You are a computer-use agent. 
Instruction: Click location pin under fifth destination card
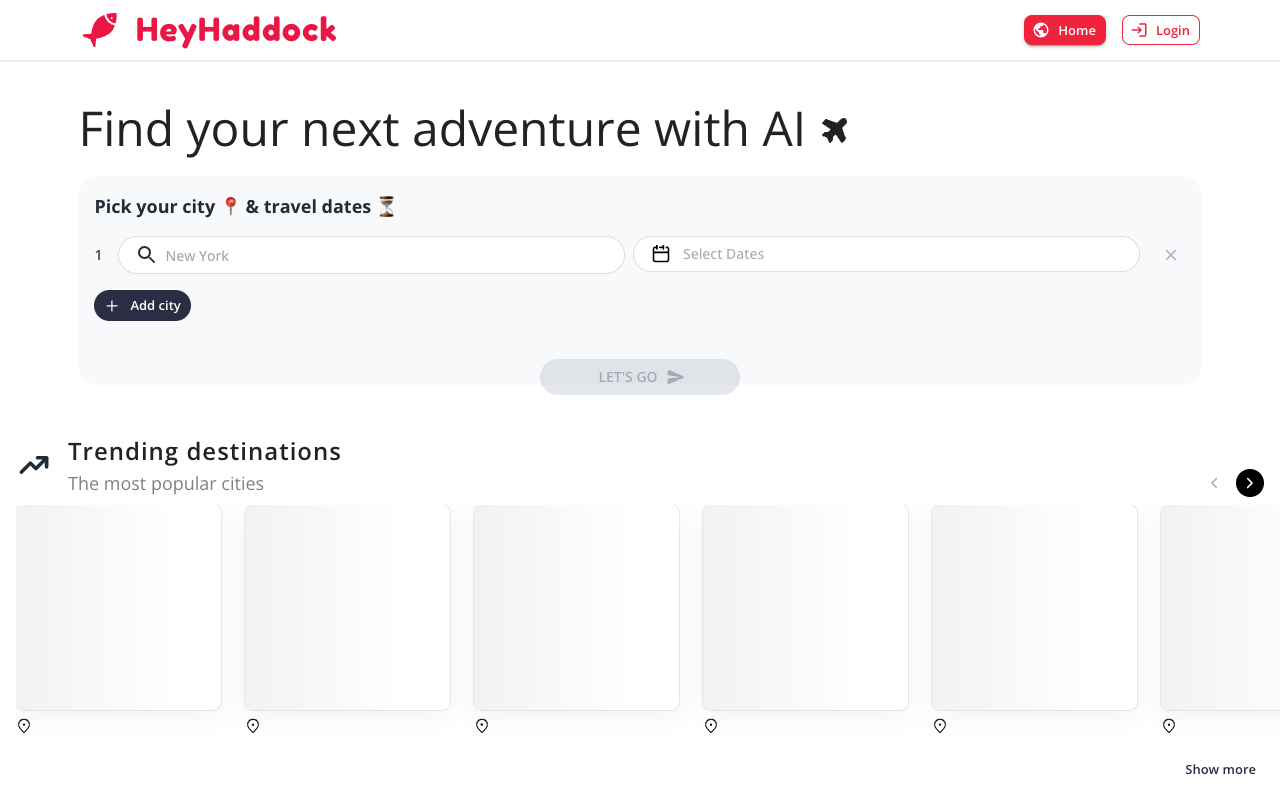tap(940, 726)
